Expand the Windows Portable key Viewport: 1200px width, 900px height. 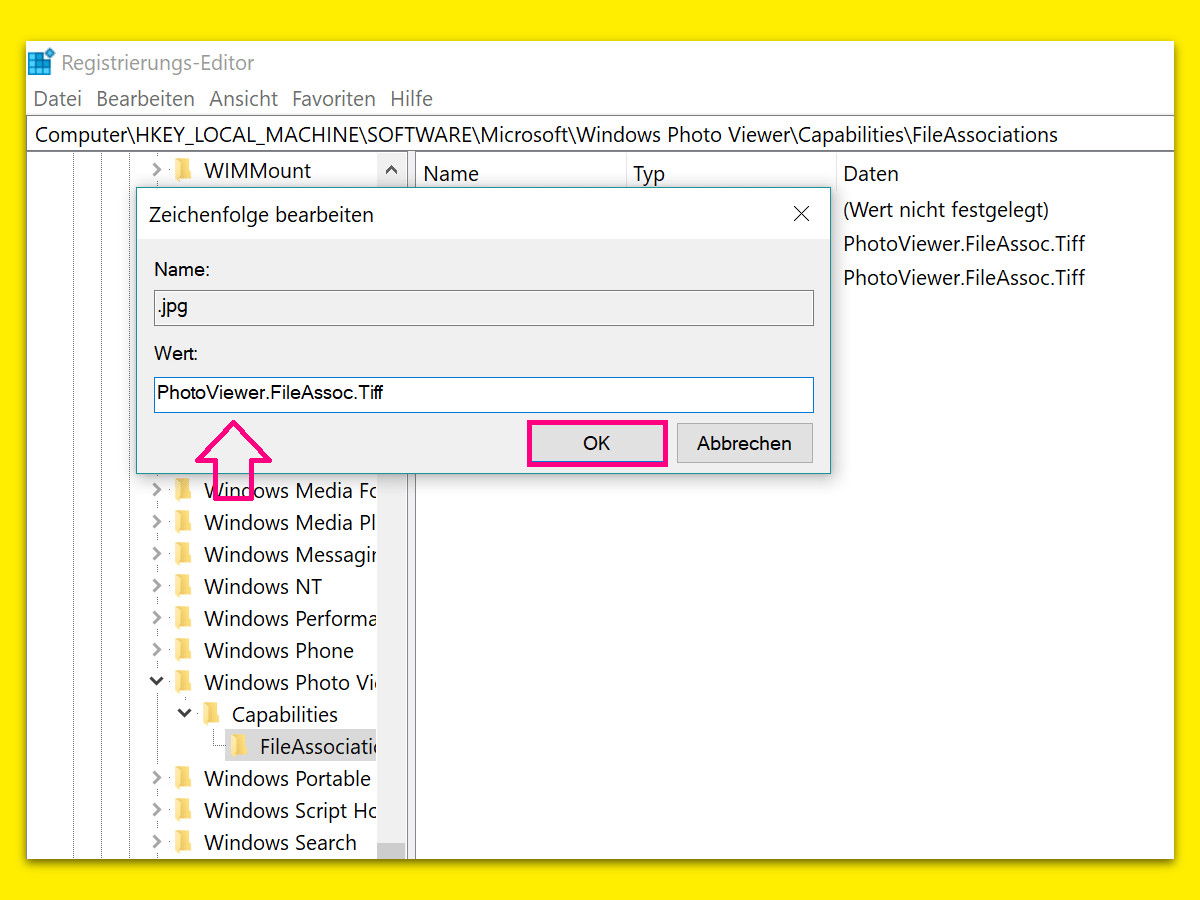click(x=157, y=778)
